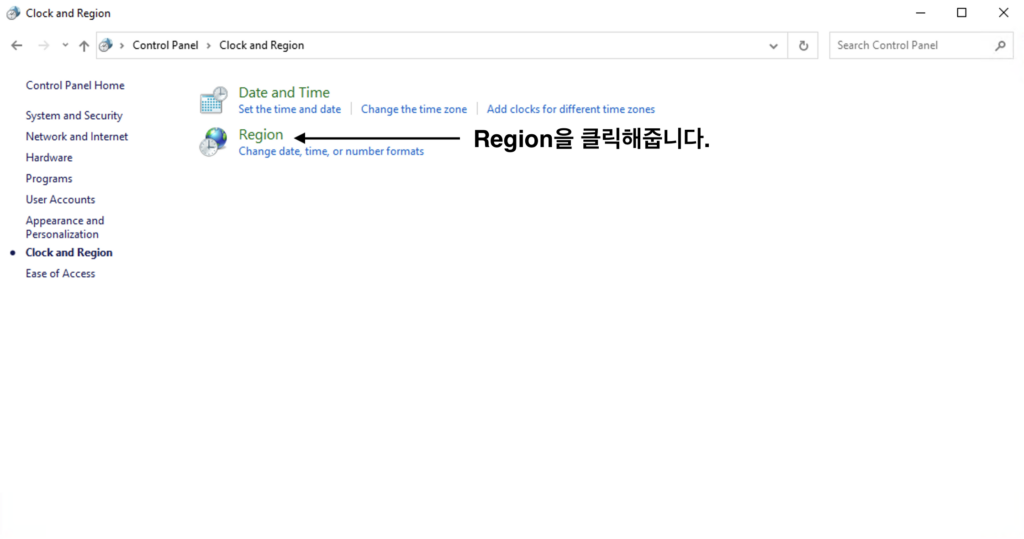Maximize the Clock and Region window
The width and height of the screenshot is (1024, 539).
click(961, 13)
